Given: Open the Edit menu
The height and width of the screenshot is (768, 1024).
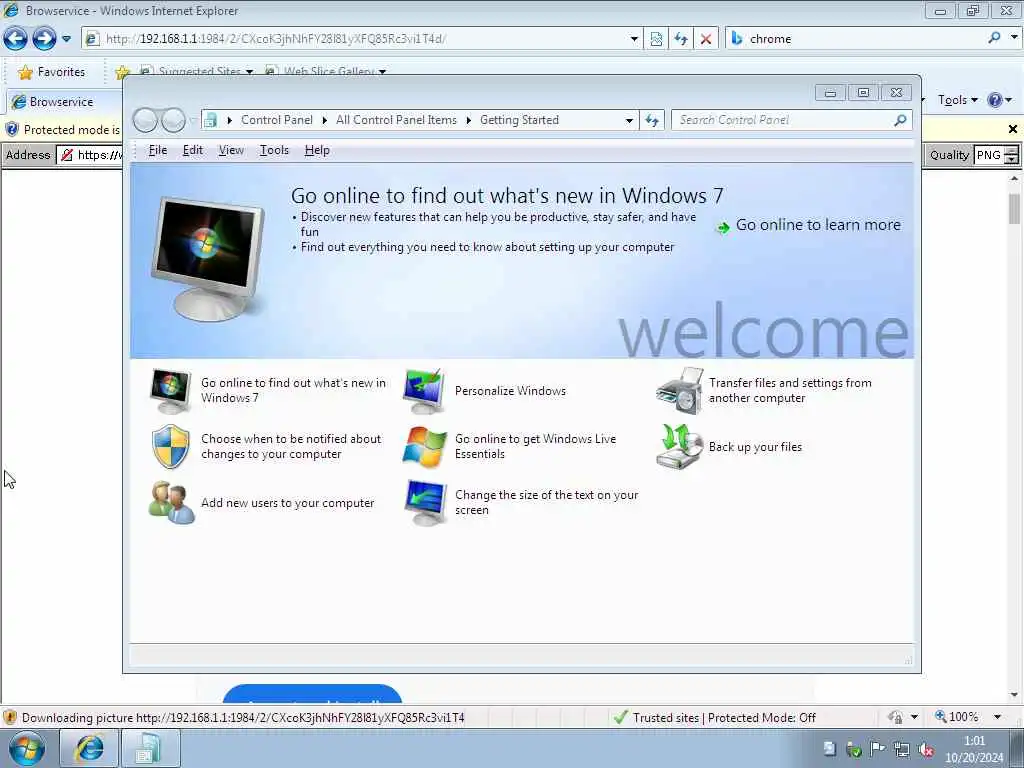Looking at the screenshot, I should coord(193,150).
